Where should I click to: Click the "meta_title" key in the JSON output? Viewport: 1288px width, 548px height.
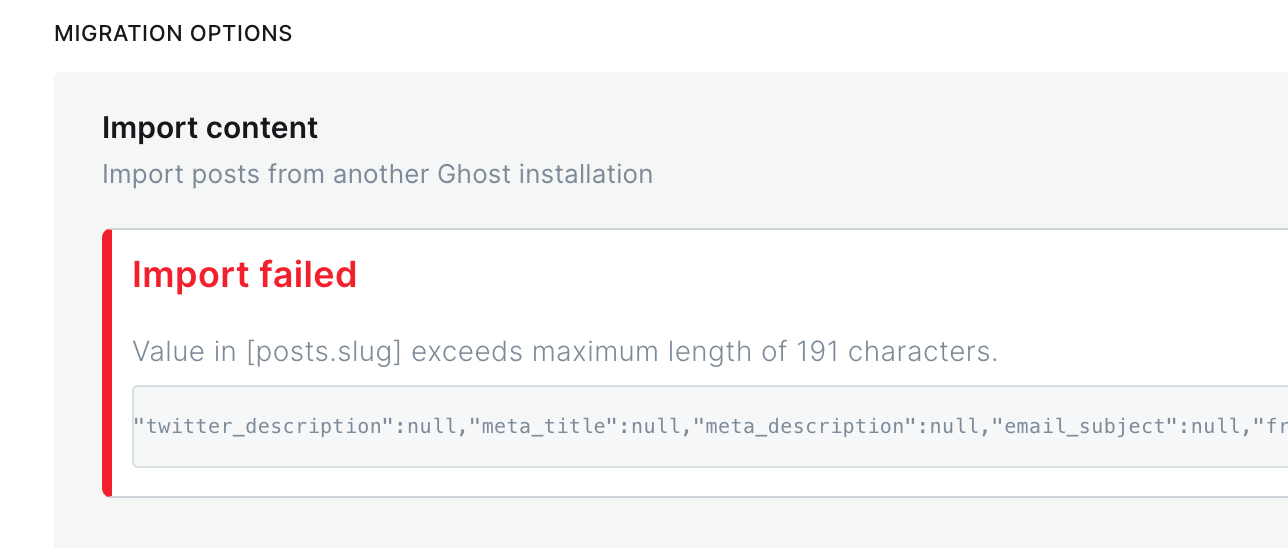click(x=546, y=426)
